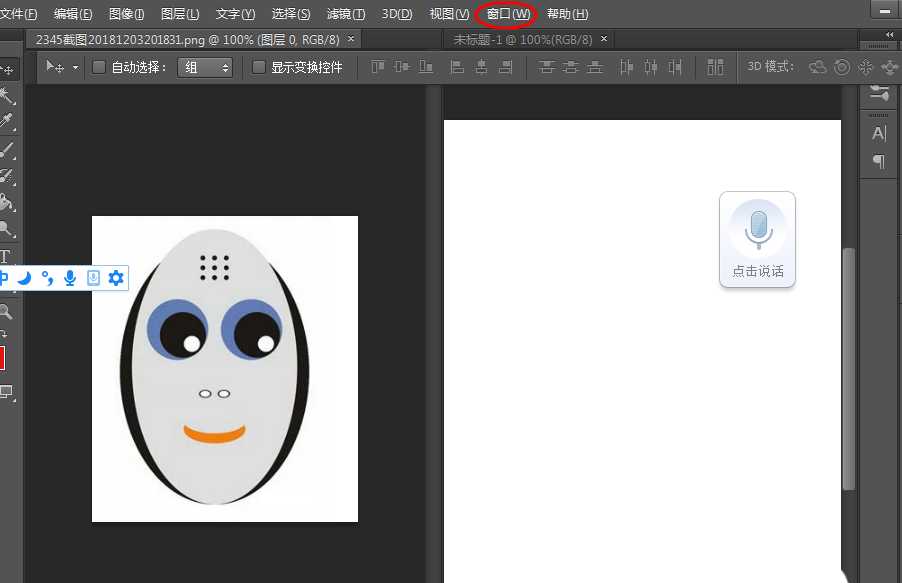The height and width of the screenshot is (583, 902).
Task: Click the 点击说话 voice input button
Action: (758, 240)
